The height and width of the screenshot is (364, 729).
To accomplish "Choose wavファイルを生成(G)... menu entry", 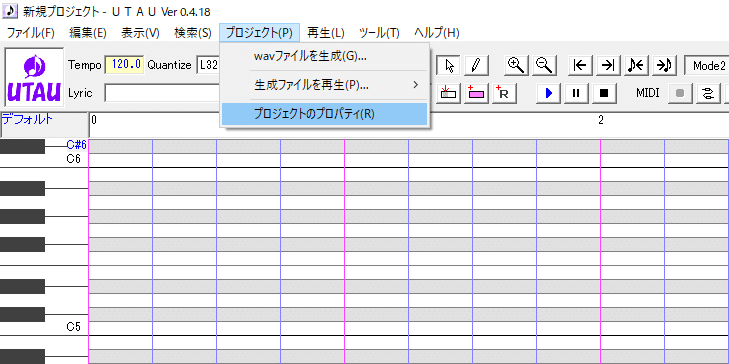I will pyautogui.click(x=324, y=57).
